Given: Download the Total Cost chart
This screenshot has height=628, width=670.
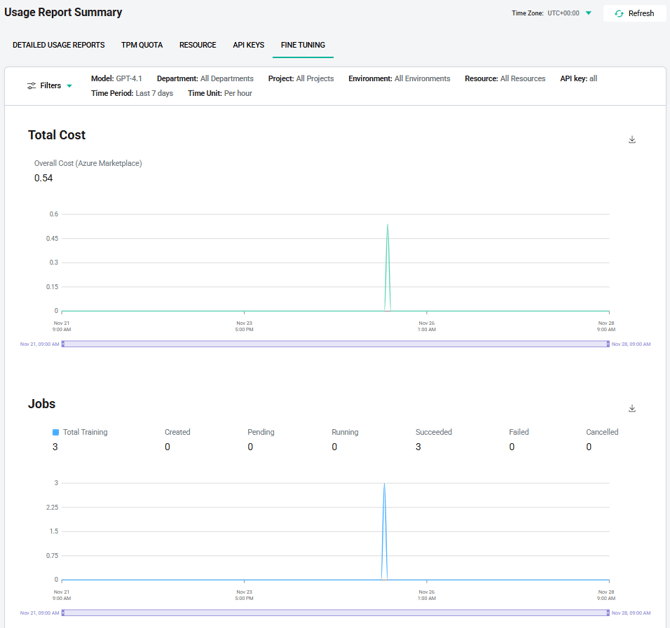Looking at the screenshot, I should (x=632, y=140).
